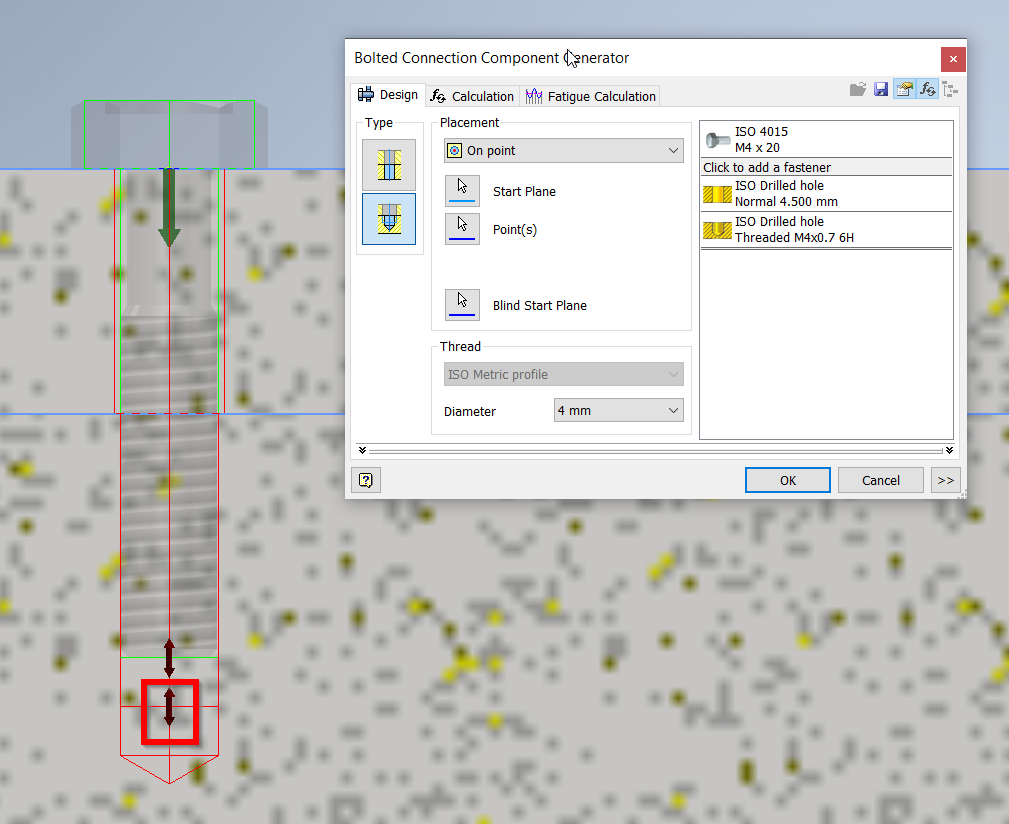
Task: Click the Point(s) selection arrow
Action: pos(461,228)
